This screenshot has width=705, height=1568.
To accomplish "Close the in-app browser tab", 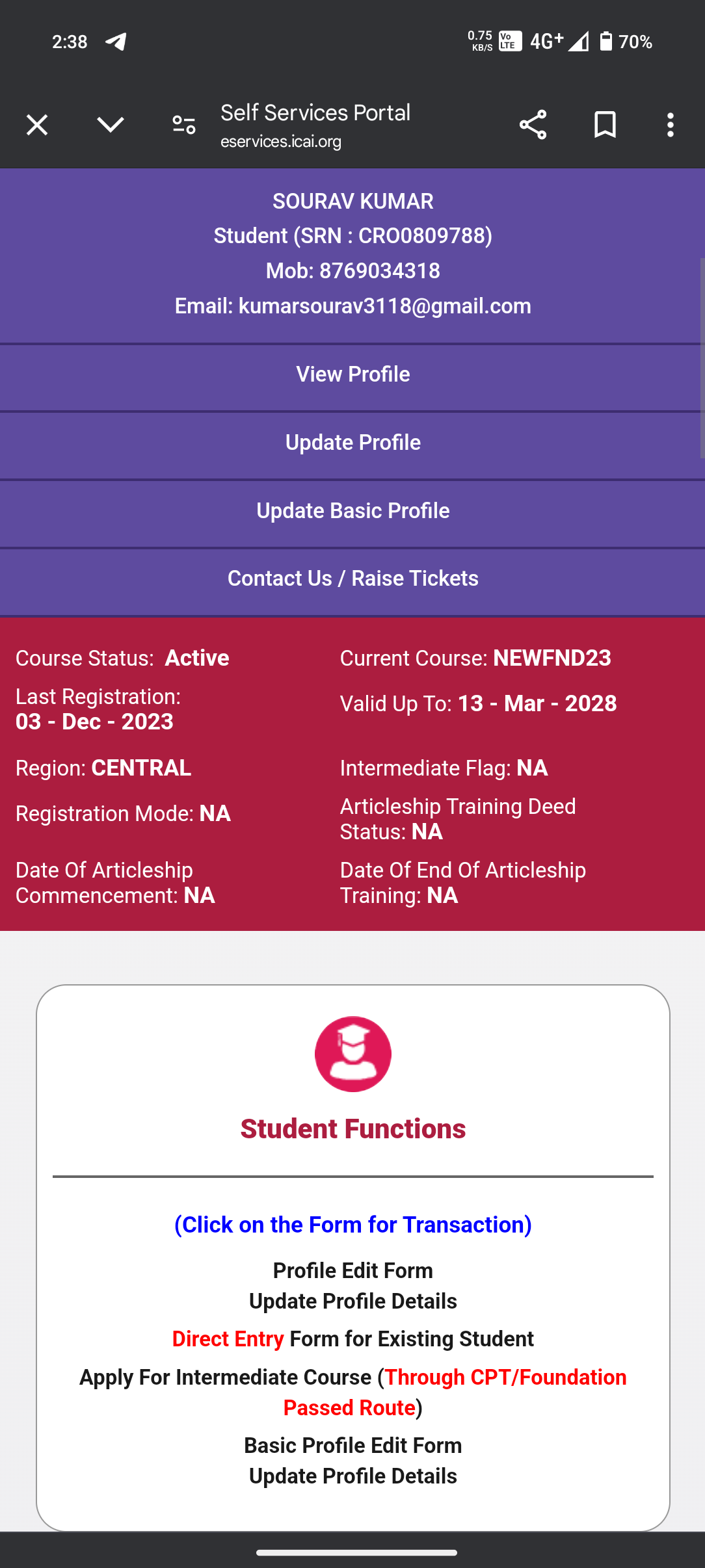I will [37, 125].
